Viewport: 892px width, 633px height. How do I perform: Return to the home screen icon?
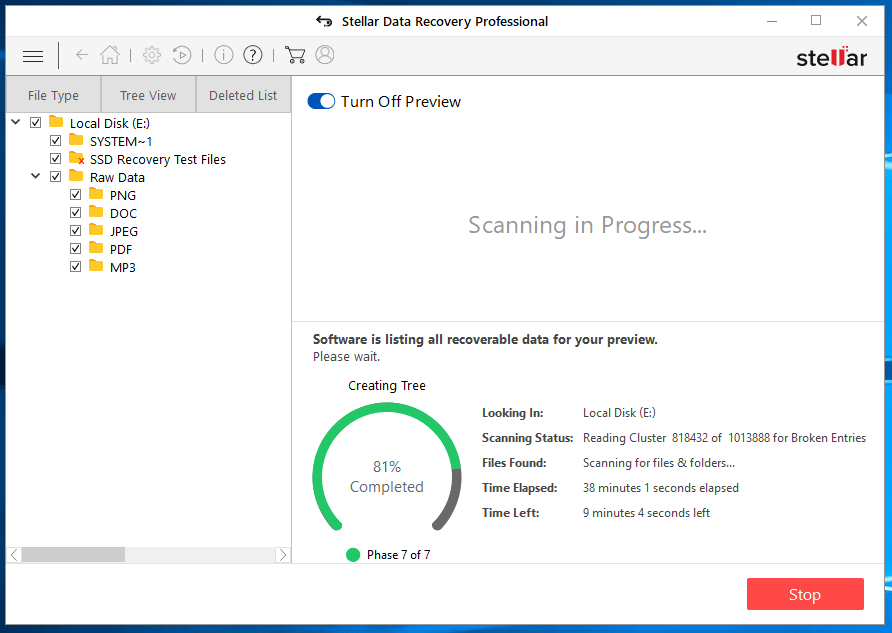click(110, 55)
